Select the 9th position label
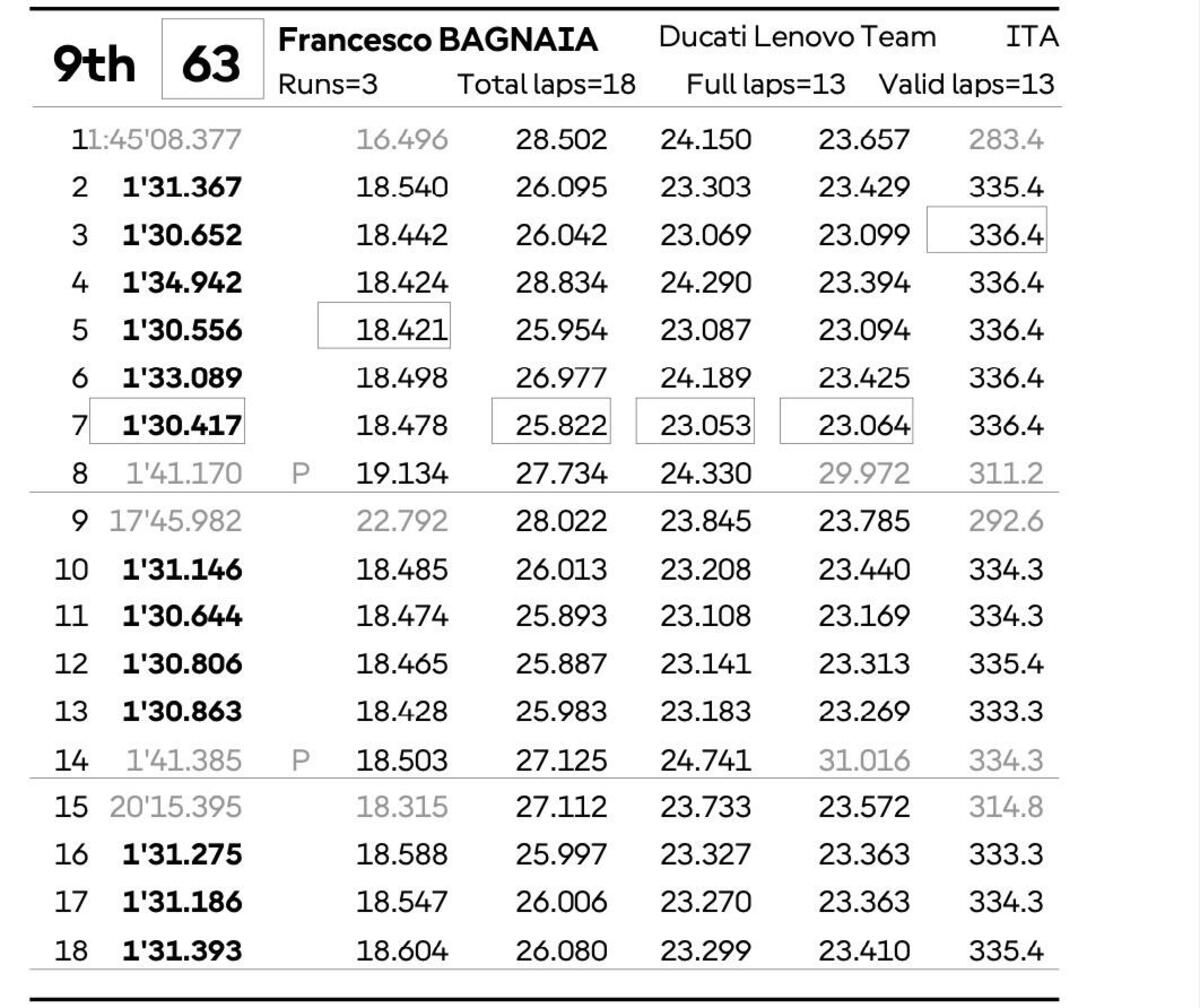 coord(94,63)
